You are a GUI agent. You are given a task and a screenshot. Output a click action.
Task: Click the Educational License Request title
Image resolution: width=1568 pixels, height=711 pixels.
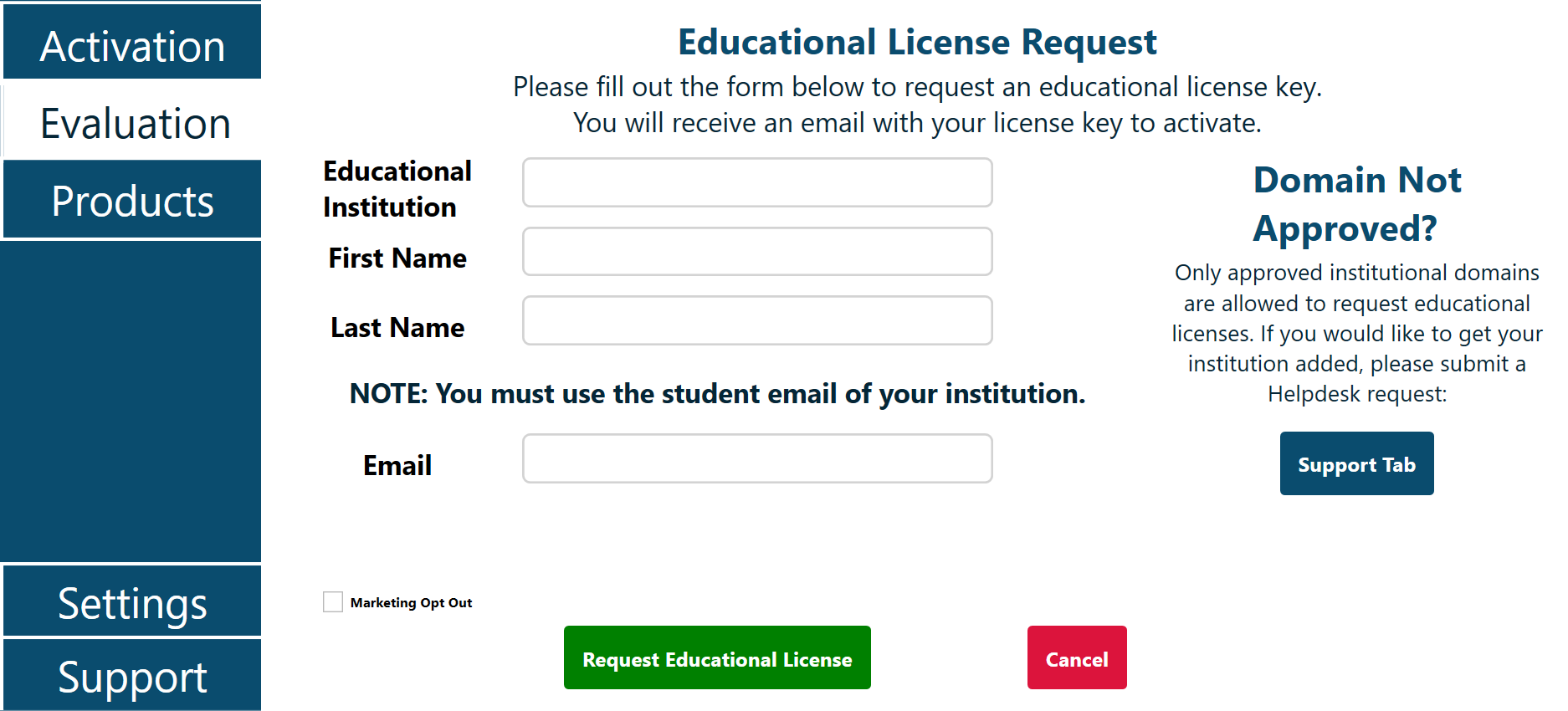917,43
